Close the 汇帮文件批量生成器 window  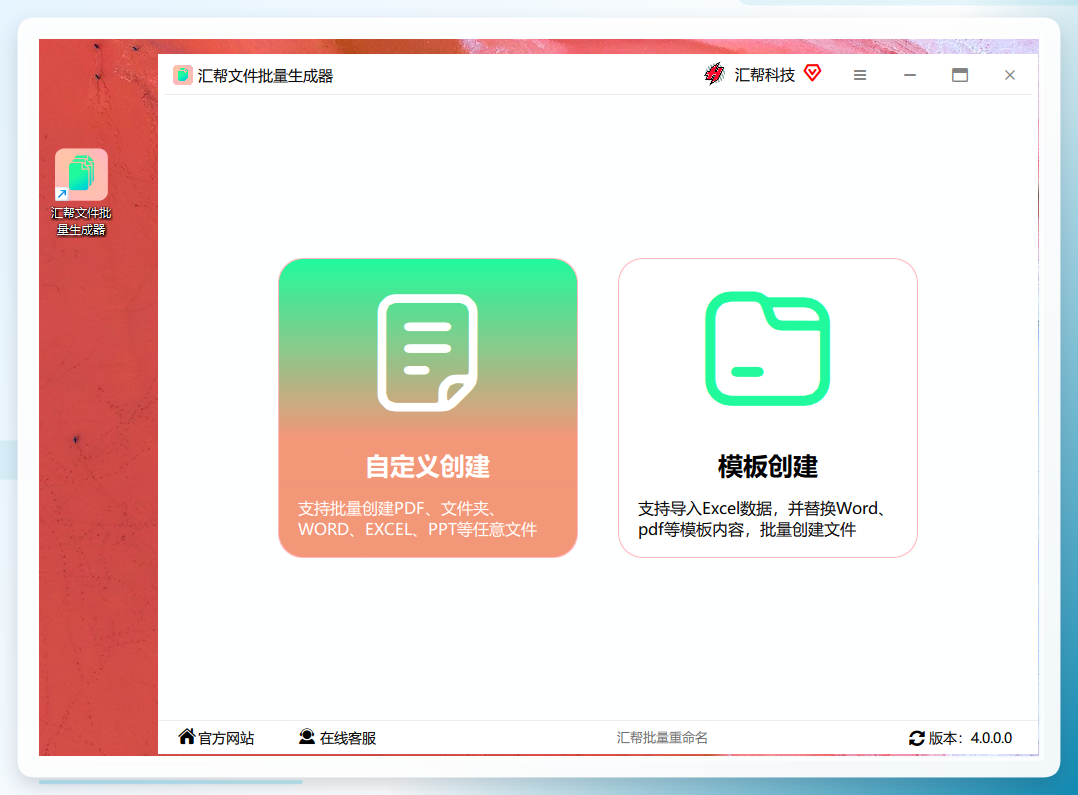[1009, 75]
